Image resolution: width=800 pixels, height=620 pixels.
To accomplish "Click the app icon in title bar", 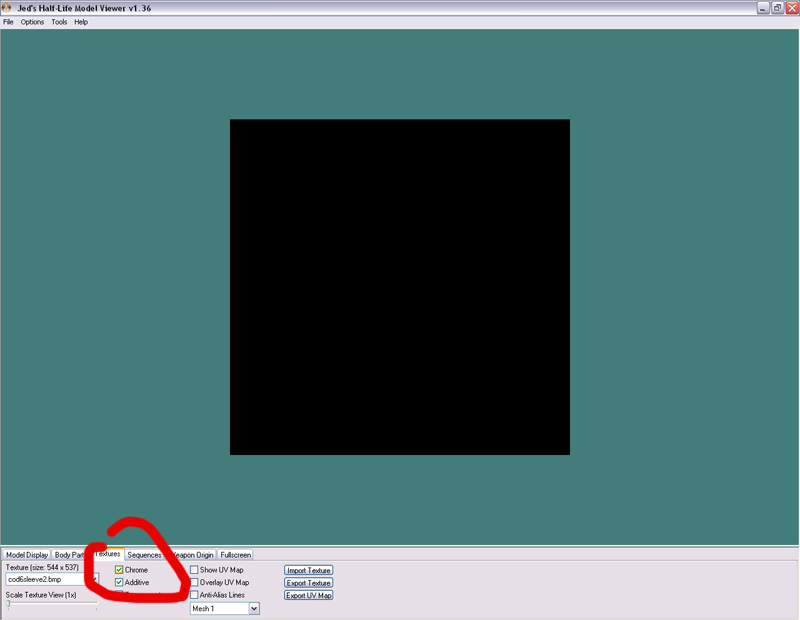I will pyautogui.click(x=8, y=8).
